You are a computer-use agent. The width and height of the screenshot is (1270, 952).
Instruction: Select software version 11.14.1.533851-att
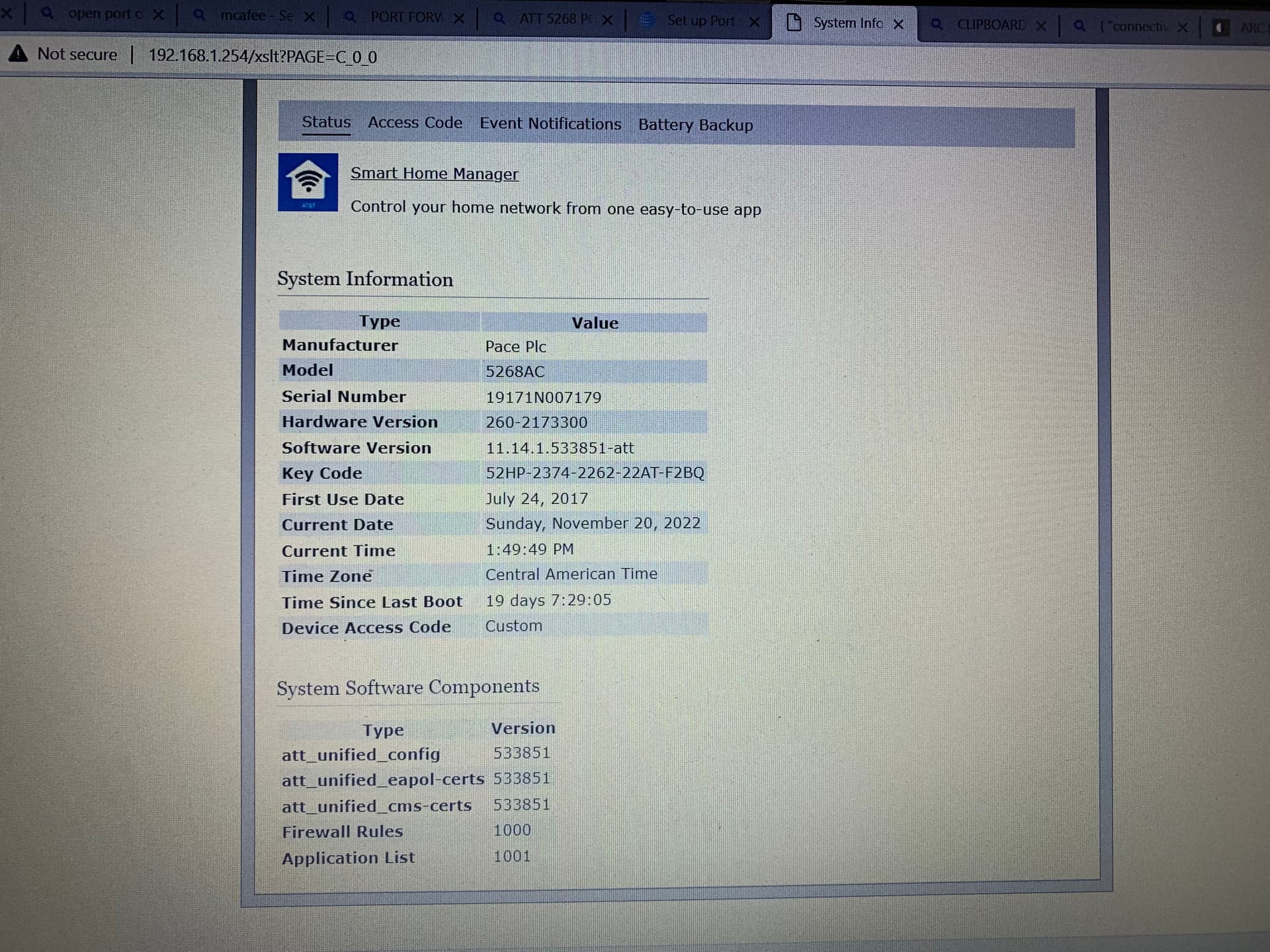[x=560, y=448]
